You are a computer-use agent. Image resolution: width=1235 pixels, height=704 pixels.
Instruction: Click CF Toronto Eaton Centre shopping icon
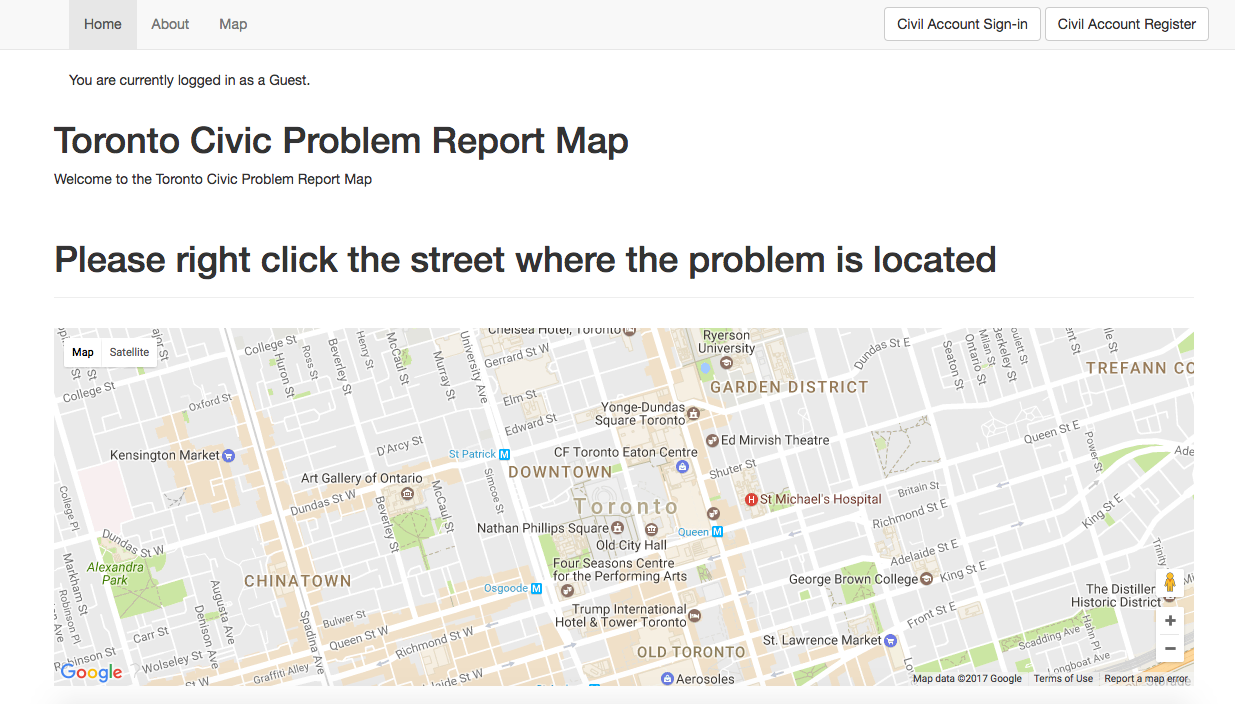(x=683, y=467)
